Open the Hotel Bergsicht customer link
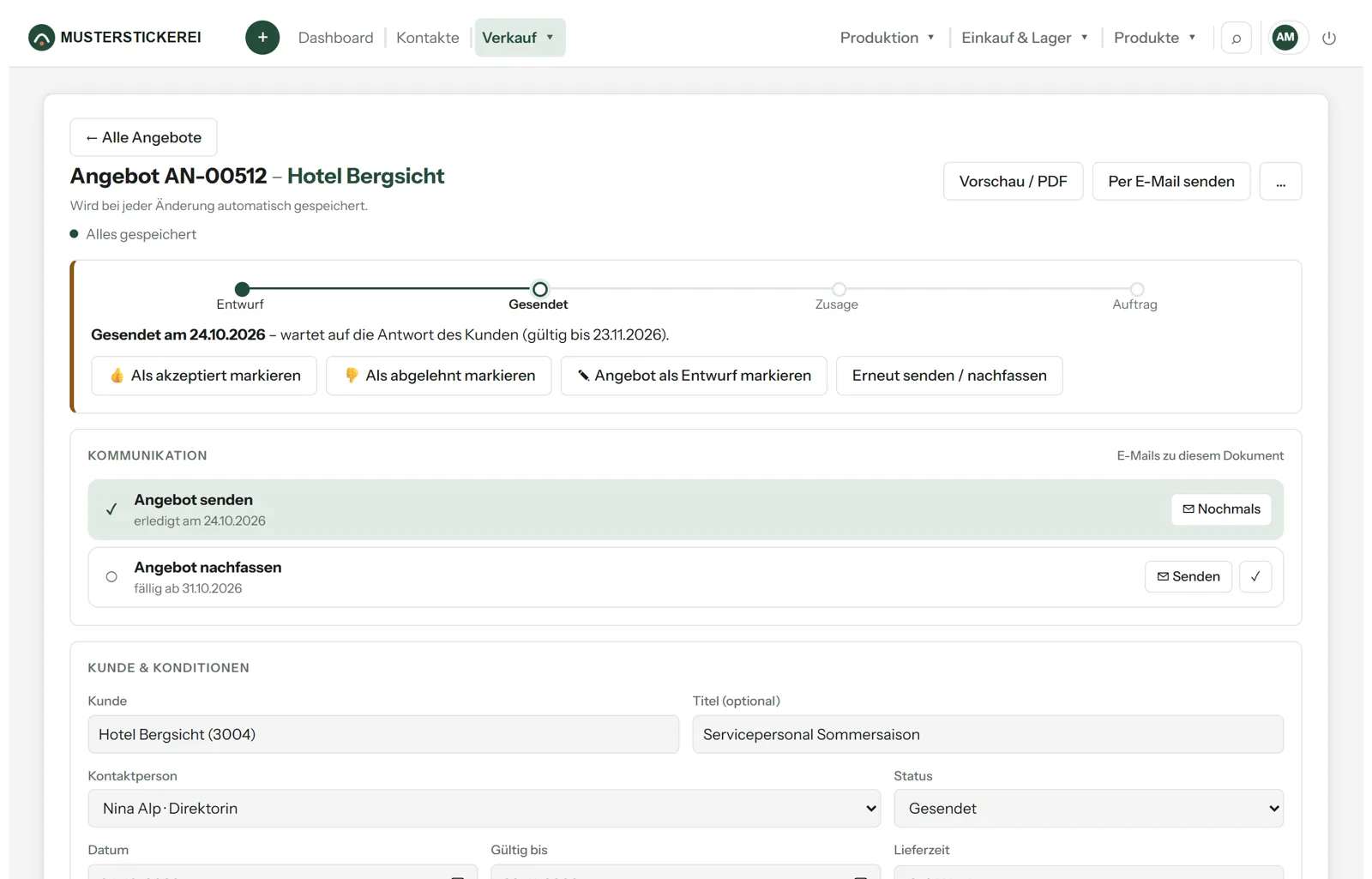Viewport: 1372px width, 879px height. click(x=365, y=176)
